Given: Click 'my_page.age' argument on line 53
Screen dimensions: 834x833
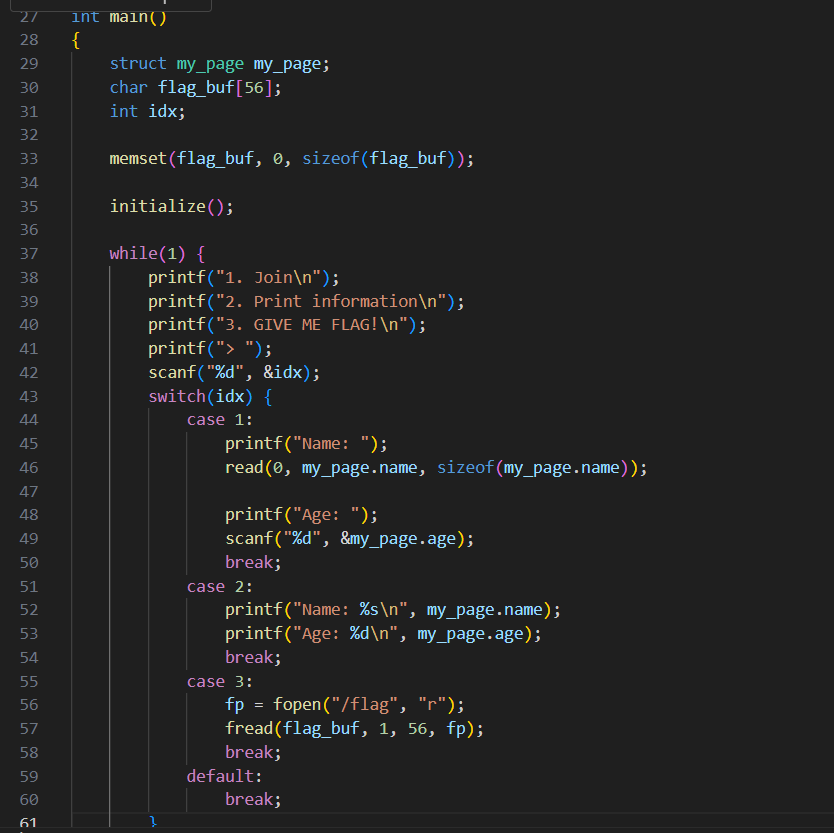Looking at the screenshot, I should [x=470, y=634].
